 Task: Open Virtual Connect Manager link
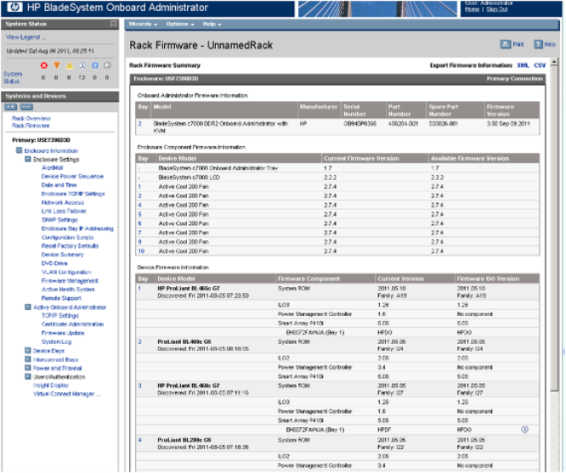(67, 394)
